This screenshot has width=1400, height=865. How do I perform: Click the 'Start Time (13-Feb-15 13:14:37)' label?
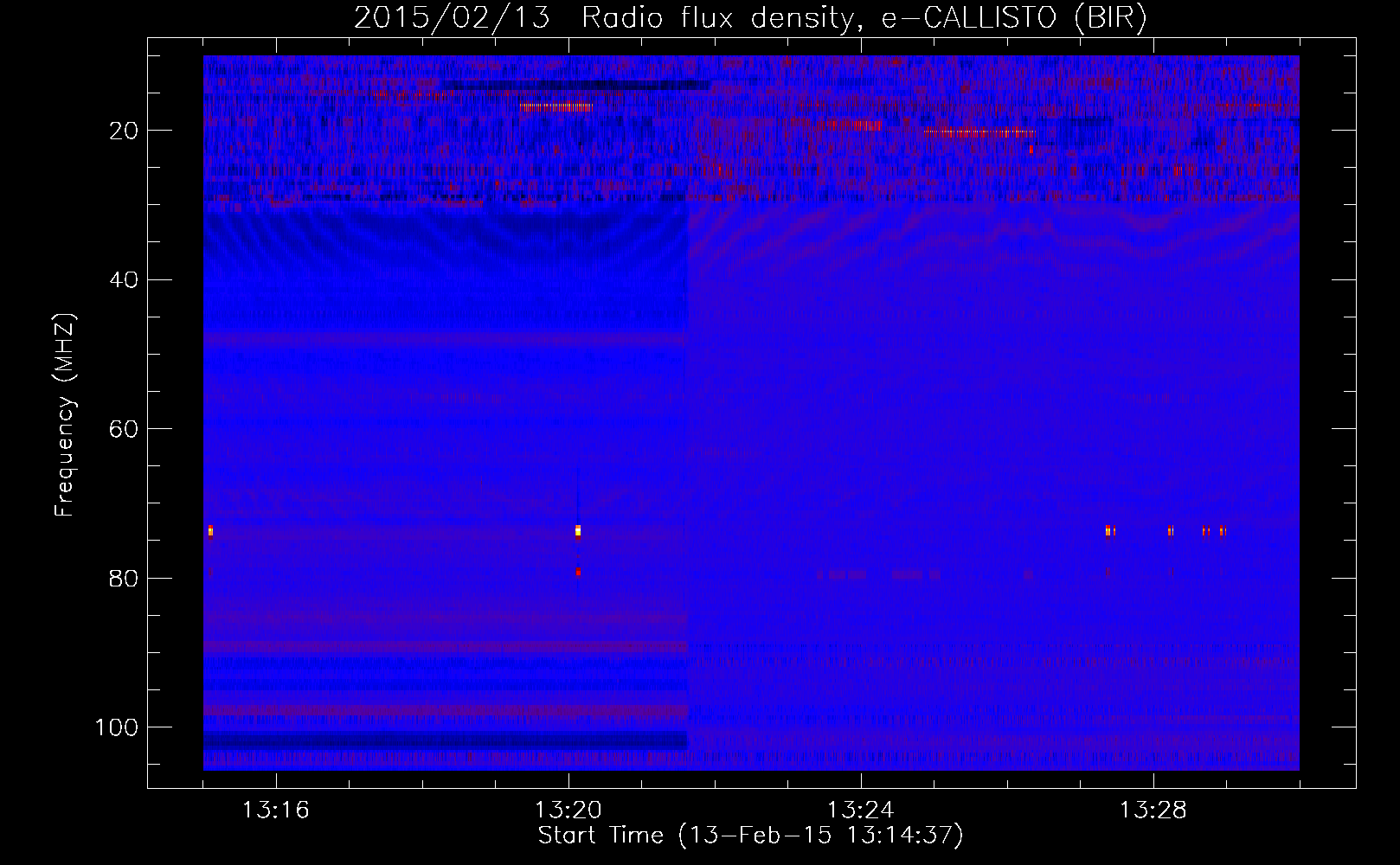pos(750,836)
